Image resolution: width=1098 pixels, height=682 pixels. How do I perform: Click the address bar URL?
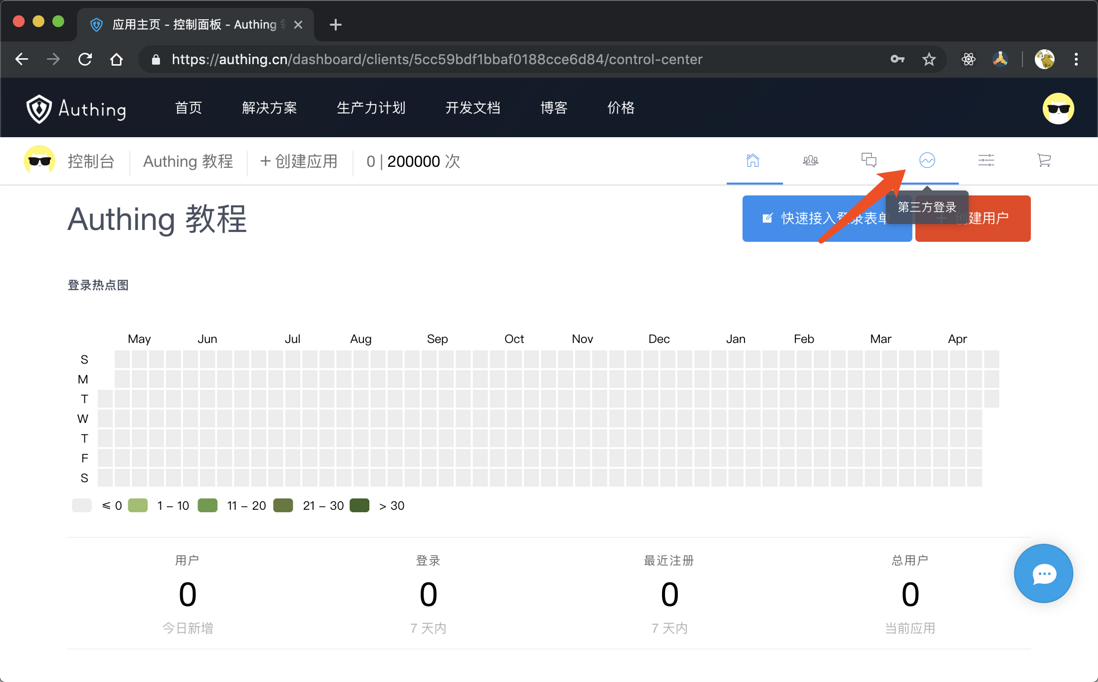pyautogui.click(x=437, y=60)
